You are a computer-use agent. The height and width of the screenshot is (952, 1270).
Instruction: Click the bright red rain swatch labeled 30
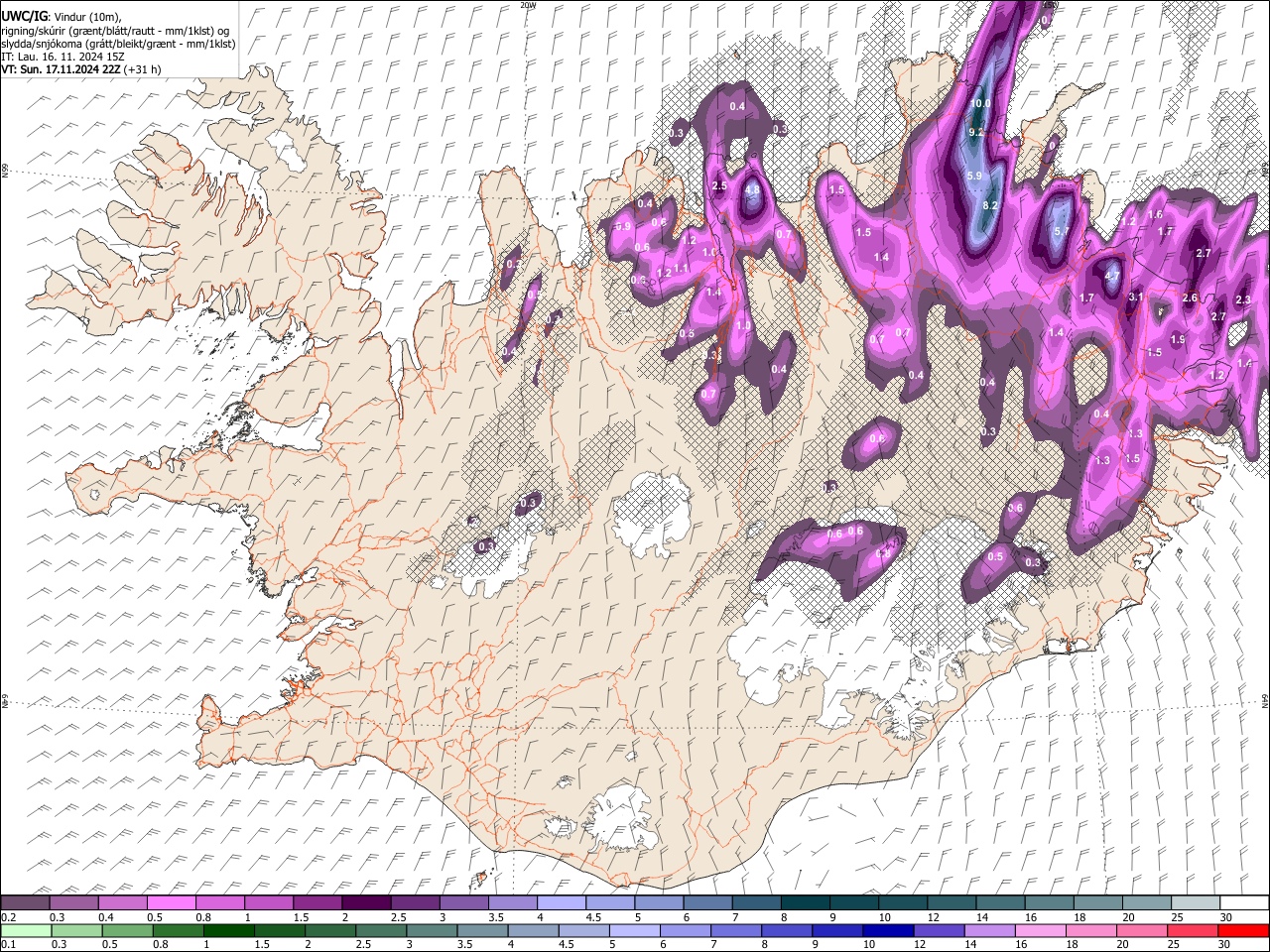click(1243, 931)
